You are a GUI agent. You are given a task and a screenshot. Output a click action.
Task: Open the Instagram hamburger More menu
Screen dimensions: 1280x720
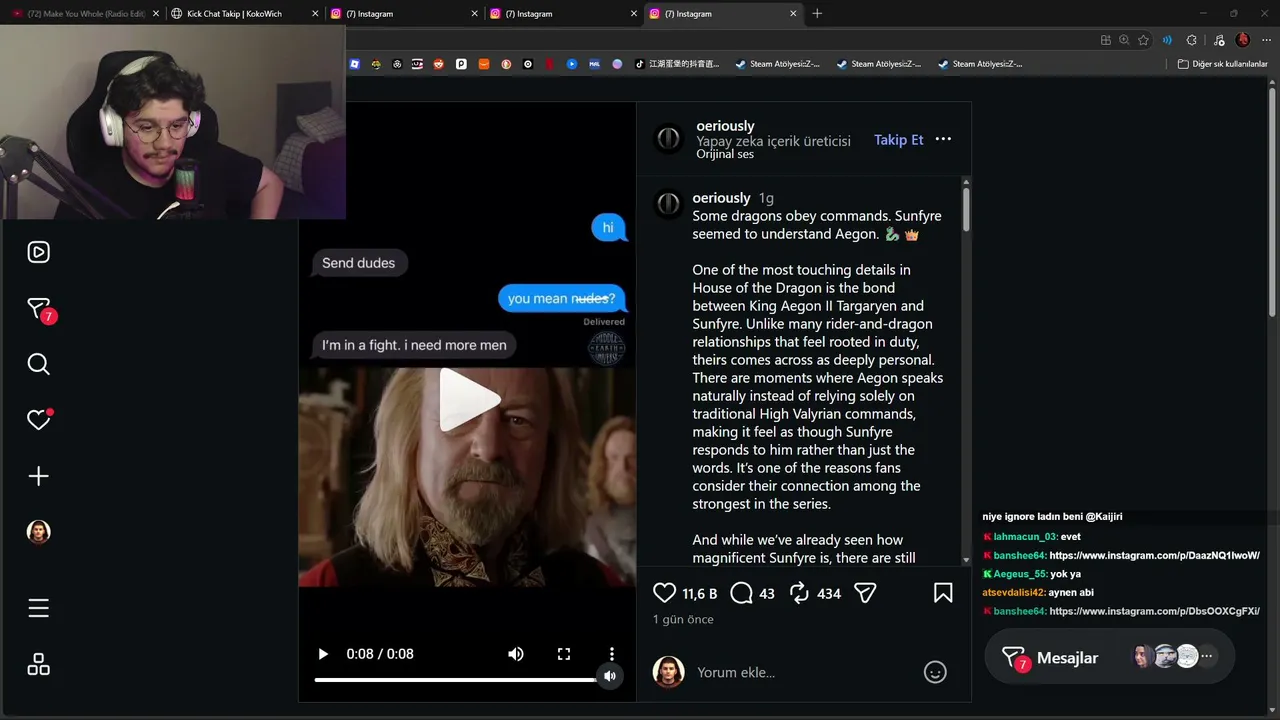click(38, 608)
